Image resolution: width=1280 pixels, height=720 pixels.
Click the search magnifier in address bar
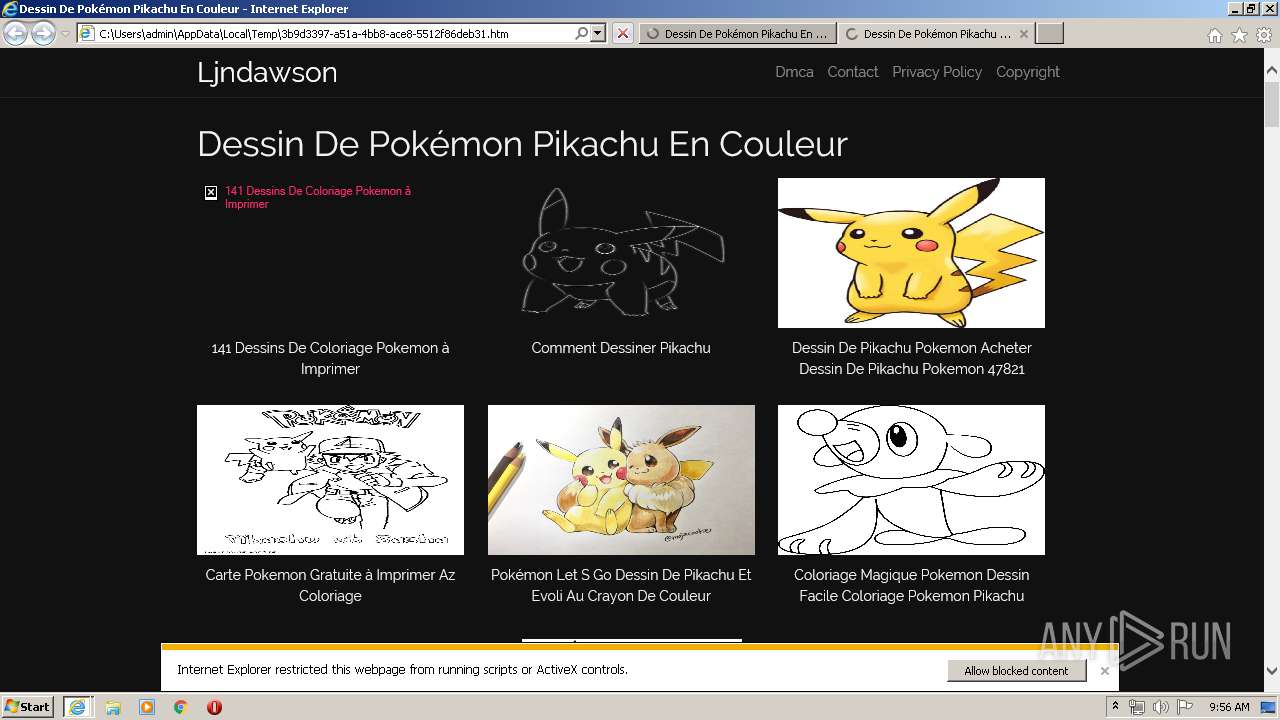click(582, 33)
